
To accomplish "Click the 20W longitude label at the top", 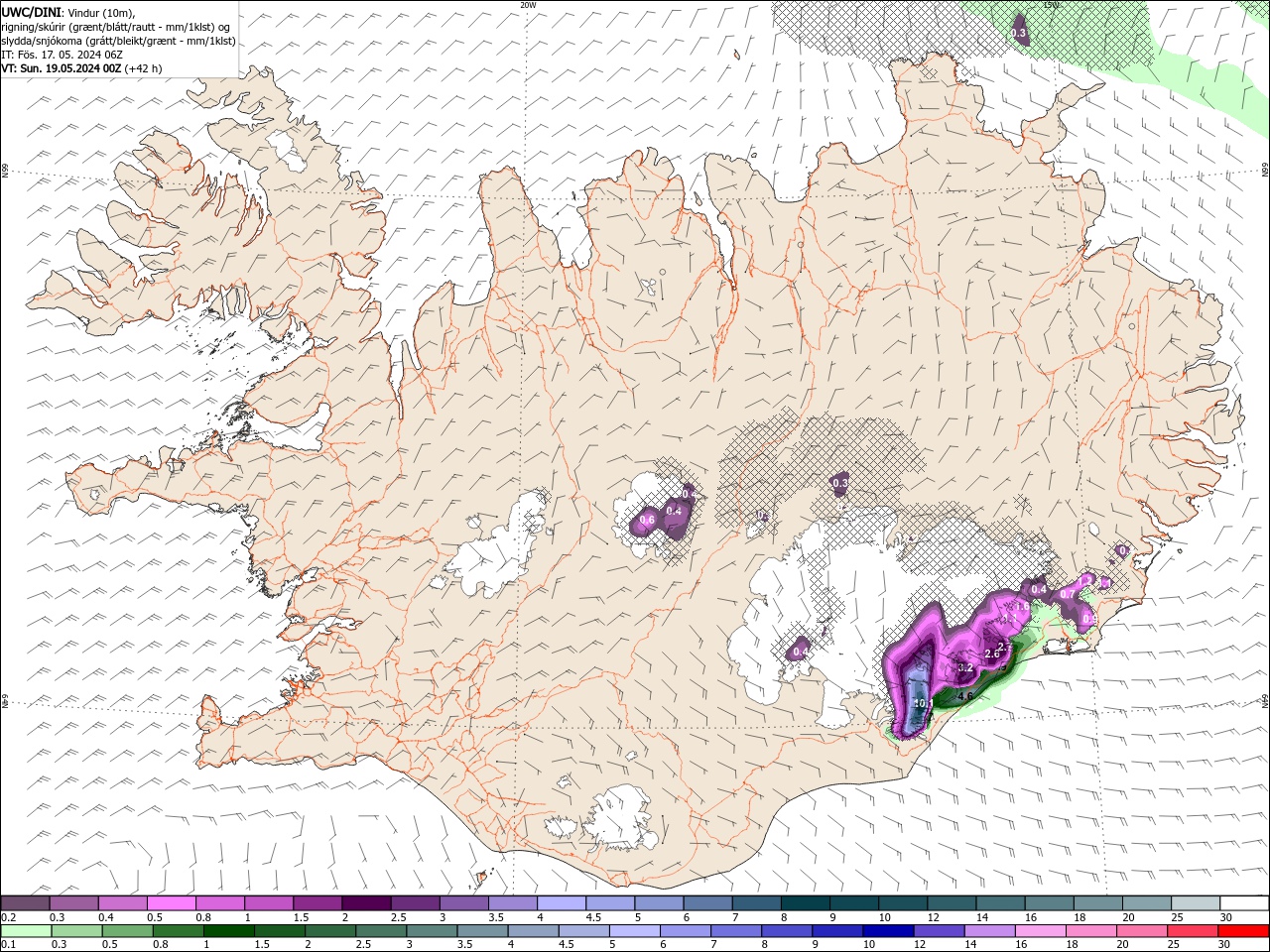I will [x=528, y=5].
